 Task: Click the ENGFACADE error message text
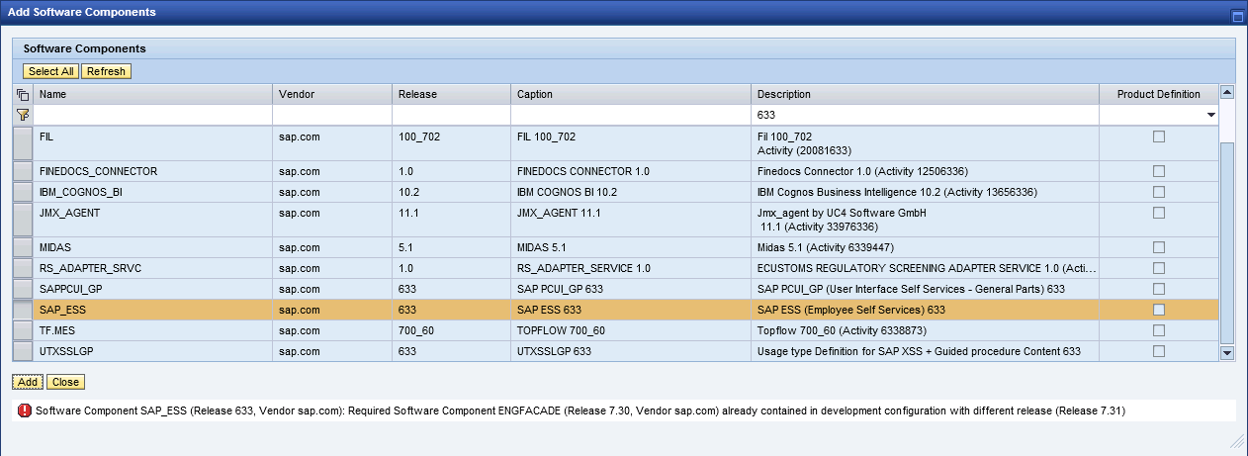580,411
